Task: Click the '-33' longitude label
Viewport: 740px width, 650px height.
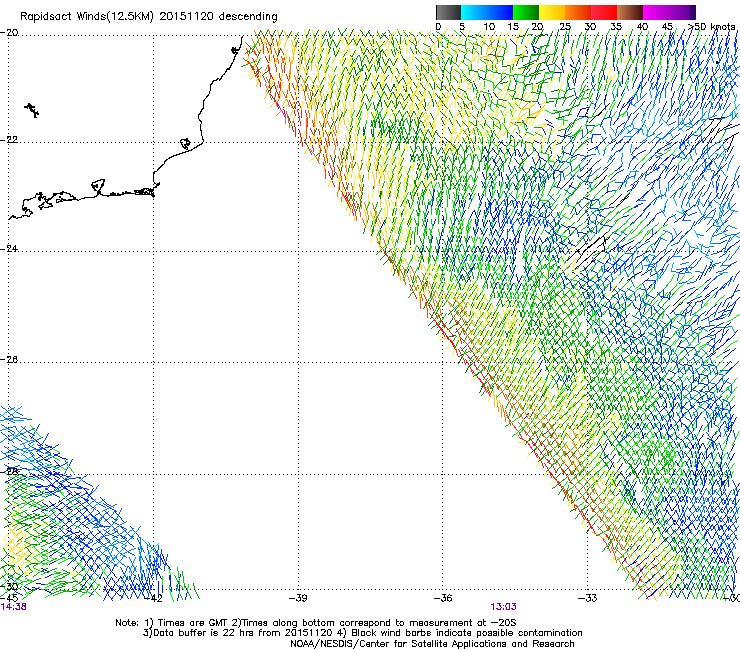Action: pos(588,598)
